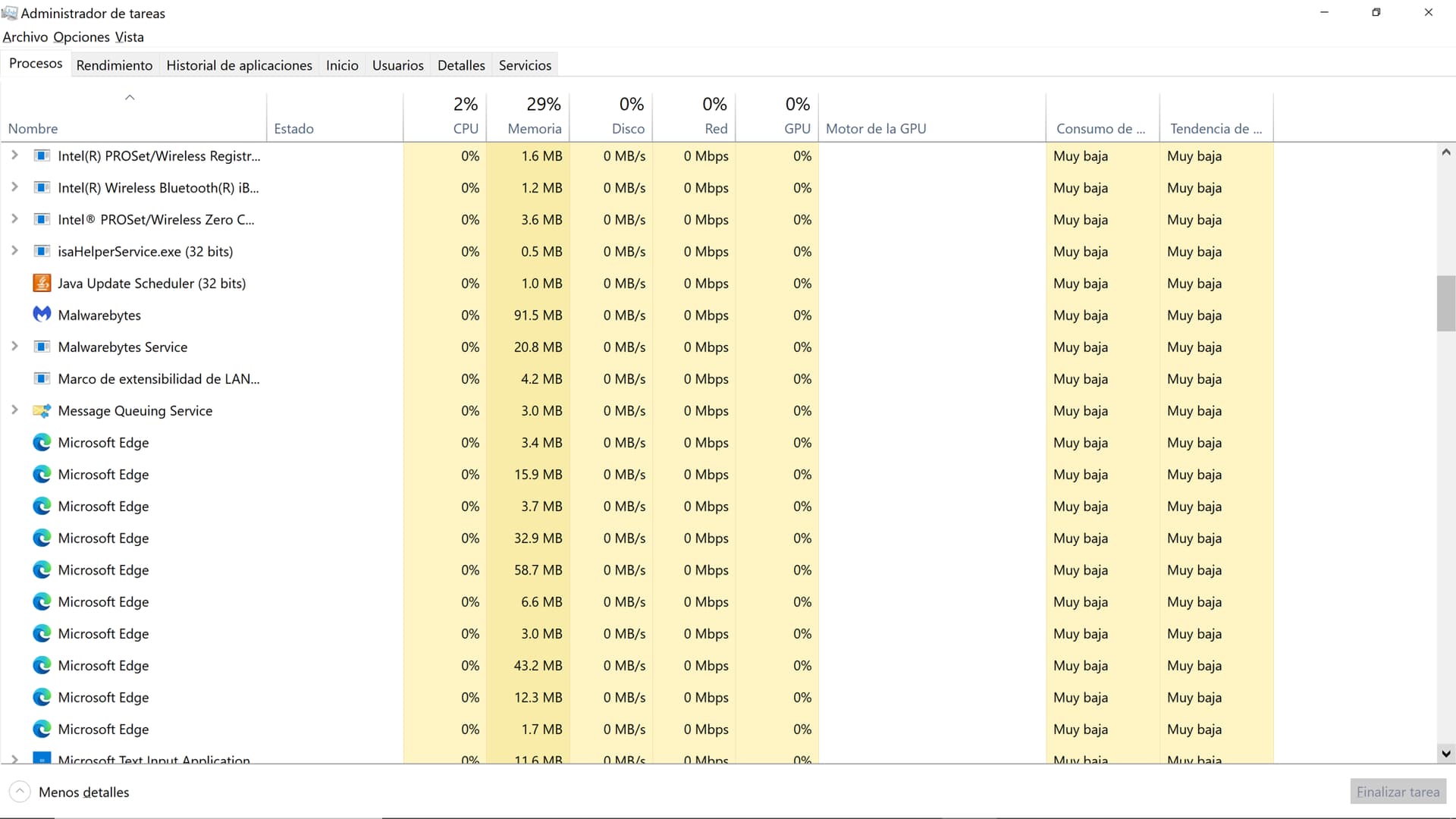Click the 58.7 MB memory value
This screenshot has width=1456, height=819.
[538, 570]
